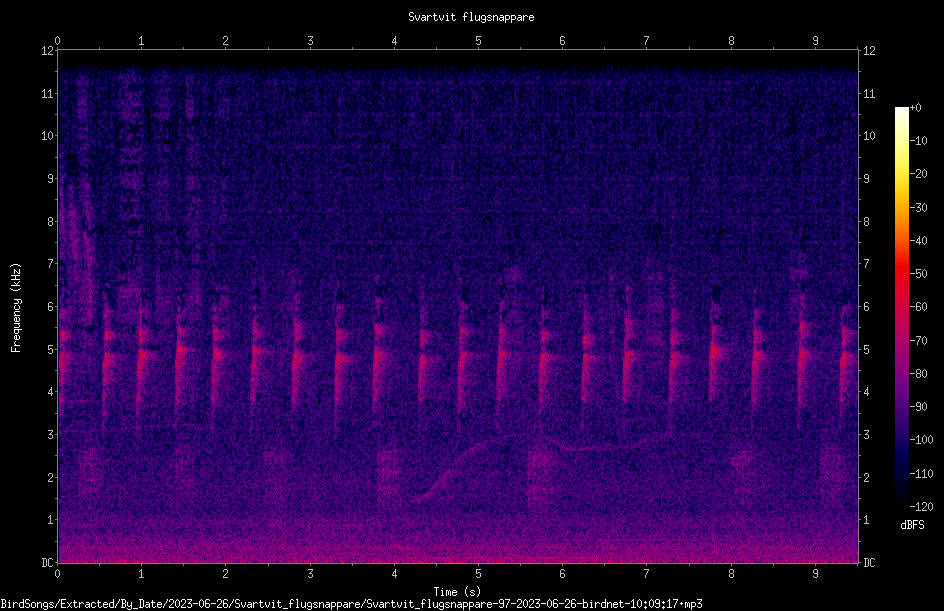Click the '-30' value on the color scale

coord(918,207)
